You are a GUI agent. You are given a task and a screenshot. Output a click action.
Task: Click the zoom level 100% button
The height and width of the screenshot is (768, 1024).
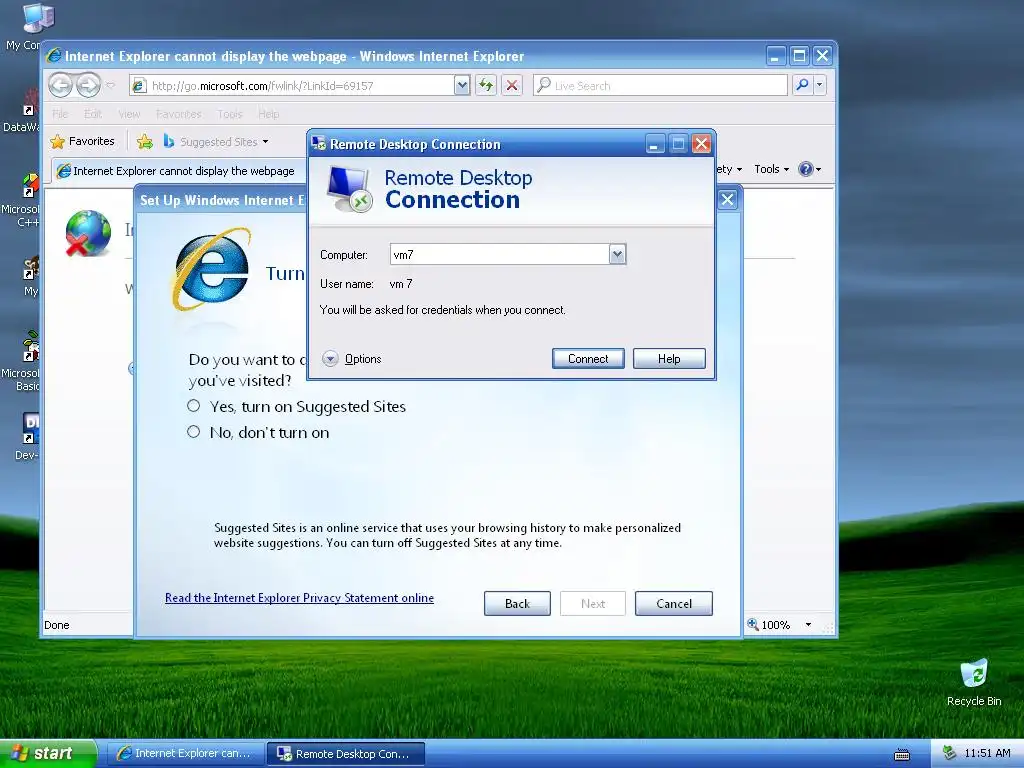pyautogui.click(x=770, y=625)
